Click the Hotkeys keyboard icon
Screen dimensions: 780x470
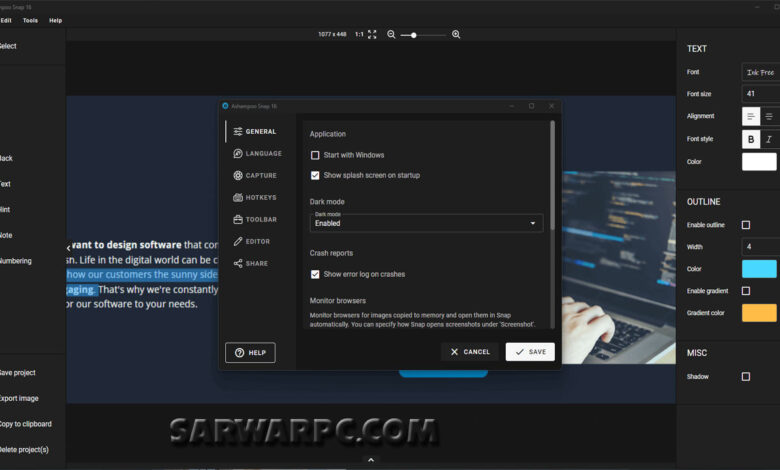238,197
